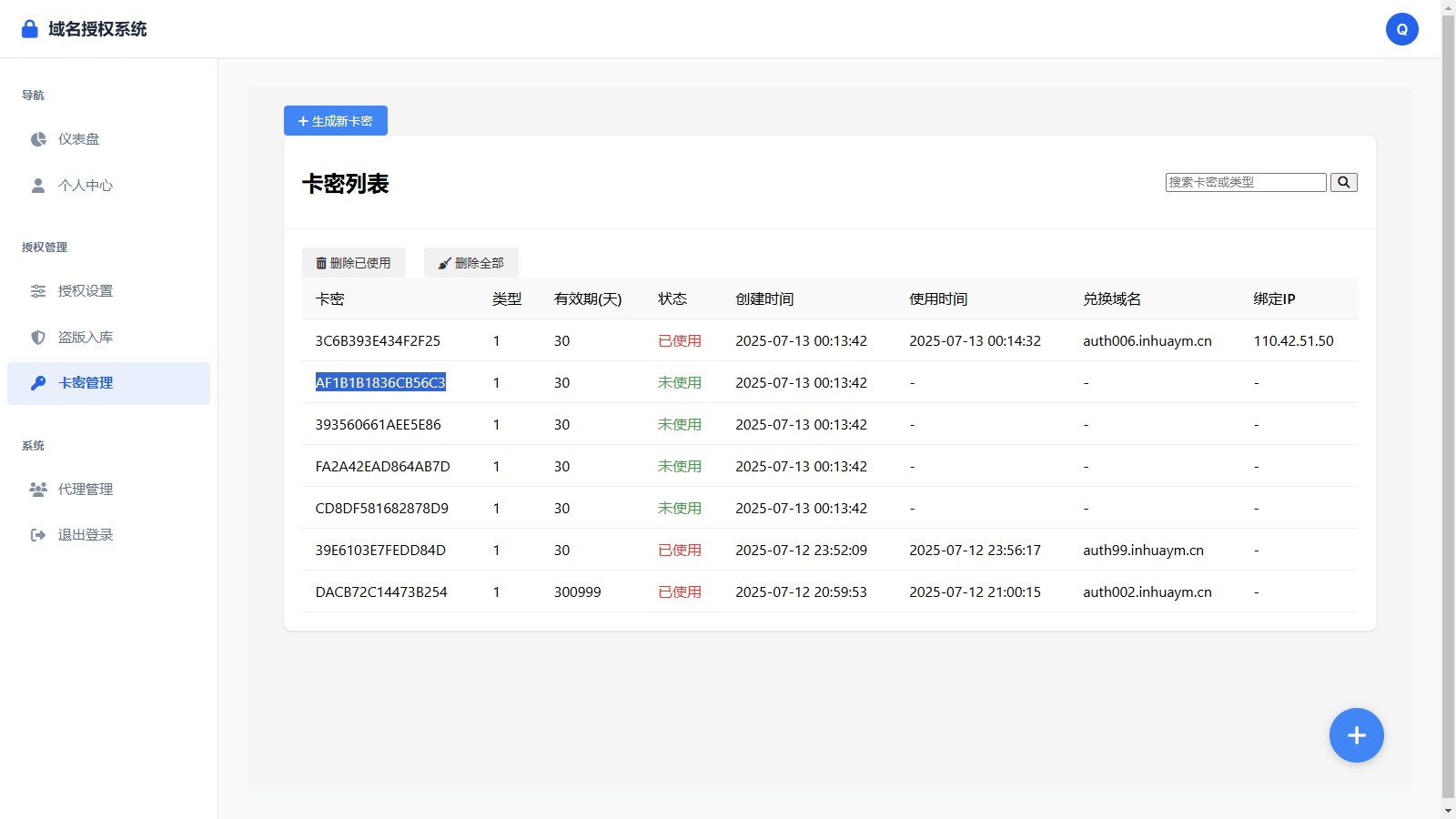This screenshot has width=1456, height=819.
Task: Click the trash icon on 删除已使用
Action: pos(320,262)
